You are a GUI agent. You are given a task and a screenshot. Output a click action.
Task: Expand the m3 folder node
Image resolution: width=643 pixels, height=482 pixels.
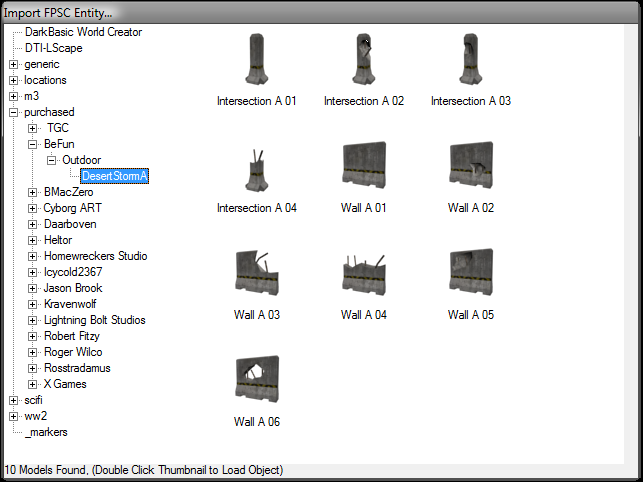pos(14,96)
